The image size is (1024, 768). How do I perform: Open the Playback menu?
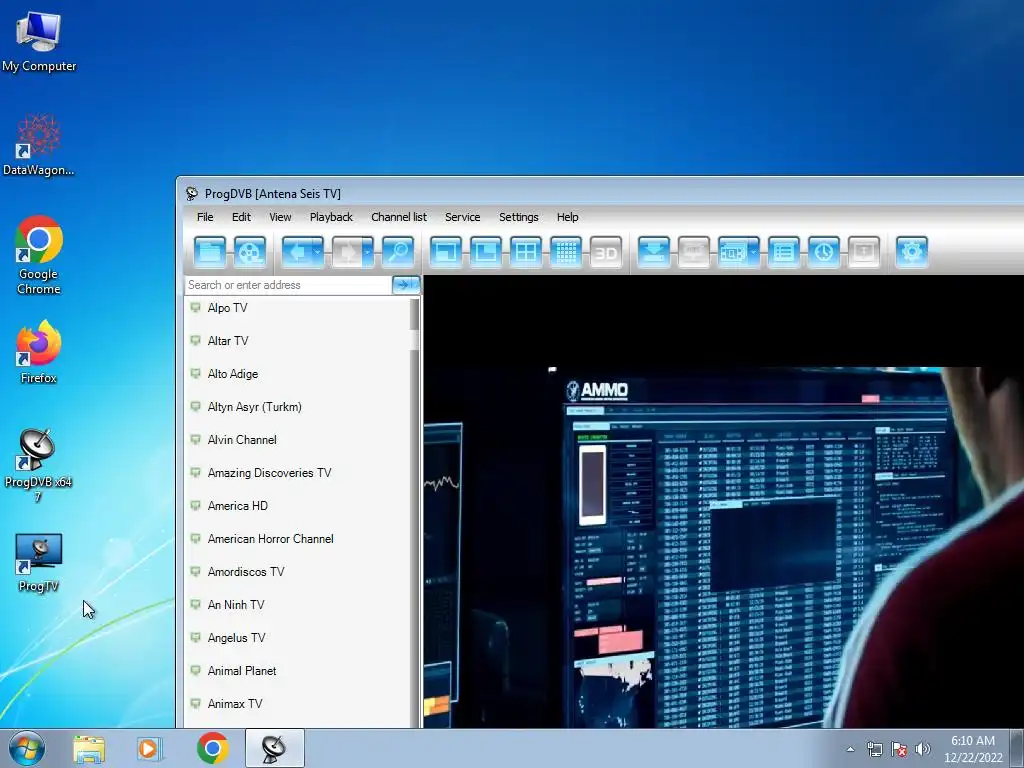click(331, 217)
